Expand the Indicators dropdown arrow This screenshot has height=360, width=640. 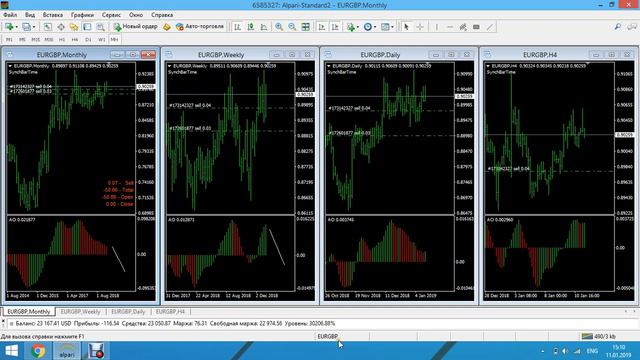coord(358,27)
